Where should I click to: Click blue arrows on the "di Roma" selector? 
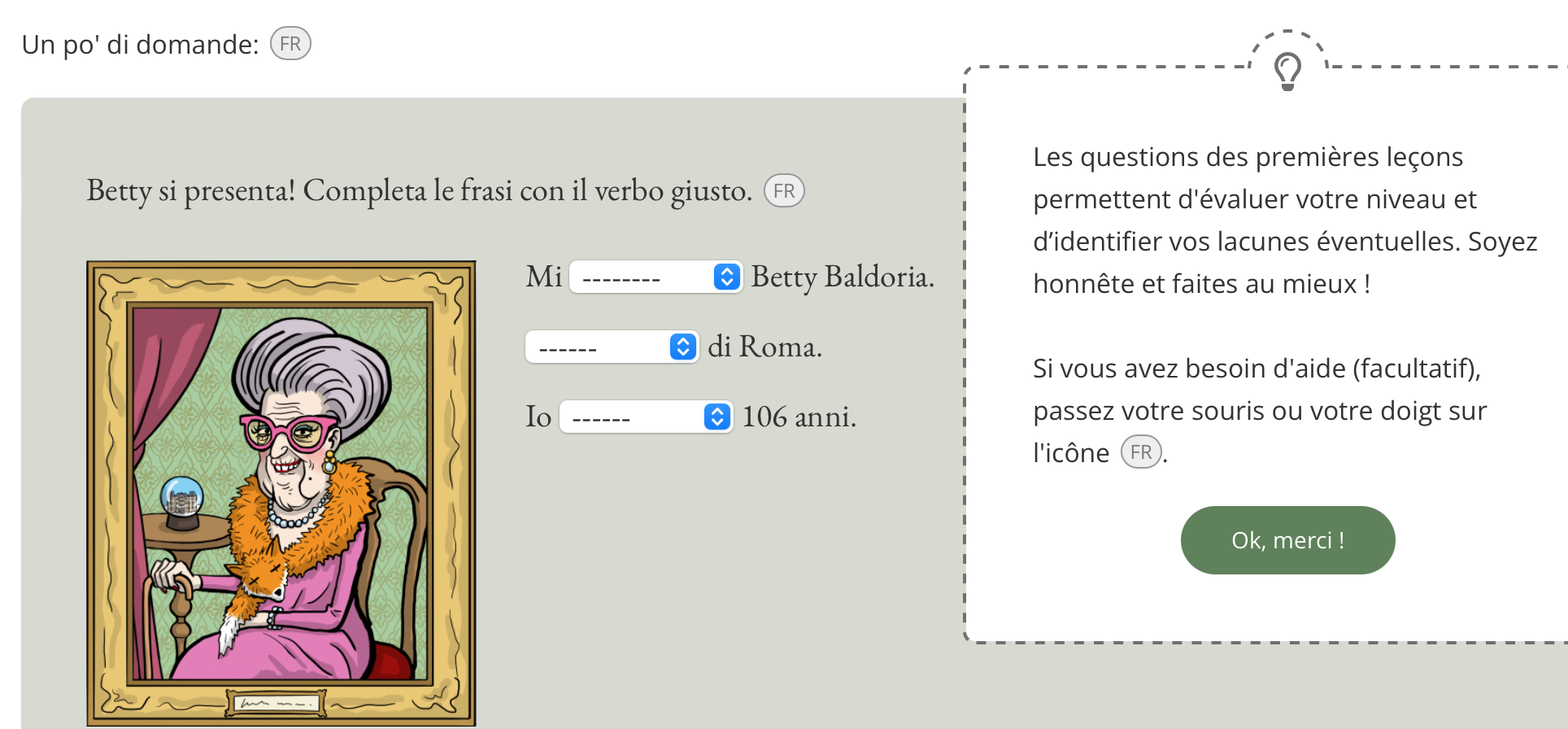[x=683, y=347]
